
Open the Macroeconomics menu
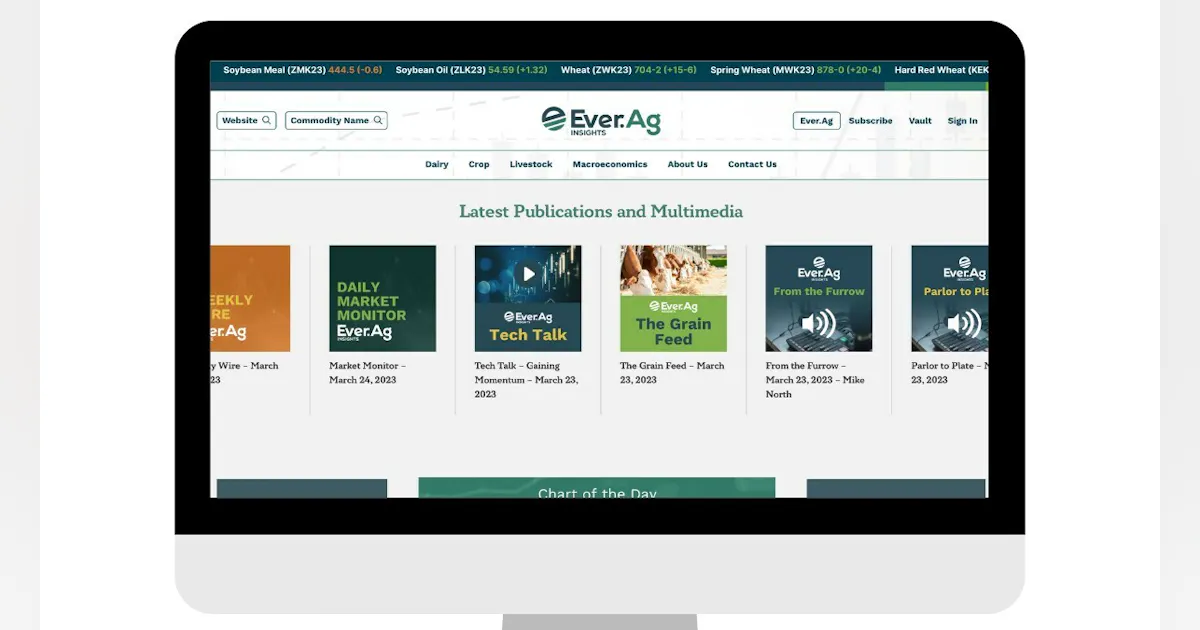(x=610, y=164)
